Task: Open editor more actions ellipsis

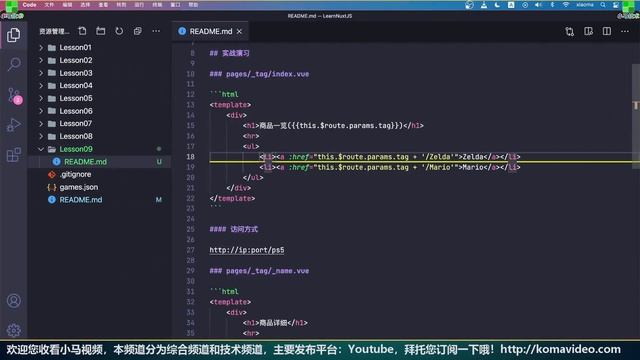Action: (x=625, y=31)
